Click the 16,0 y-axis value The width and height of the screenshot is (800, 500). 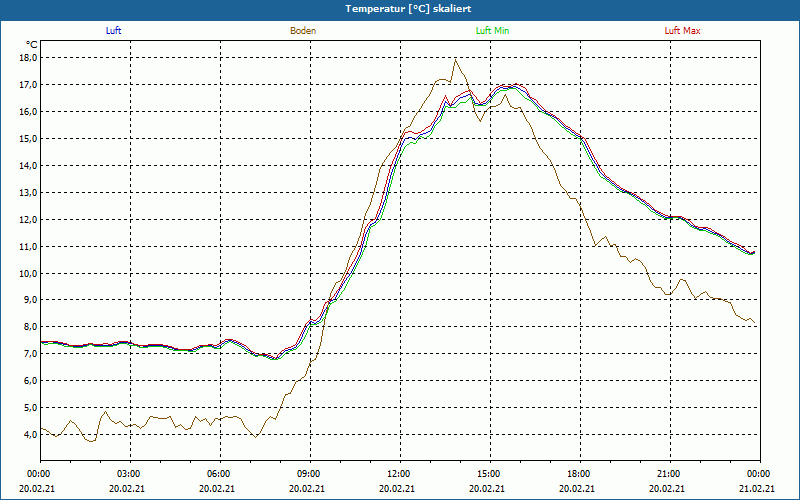coord(30,112)
